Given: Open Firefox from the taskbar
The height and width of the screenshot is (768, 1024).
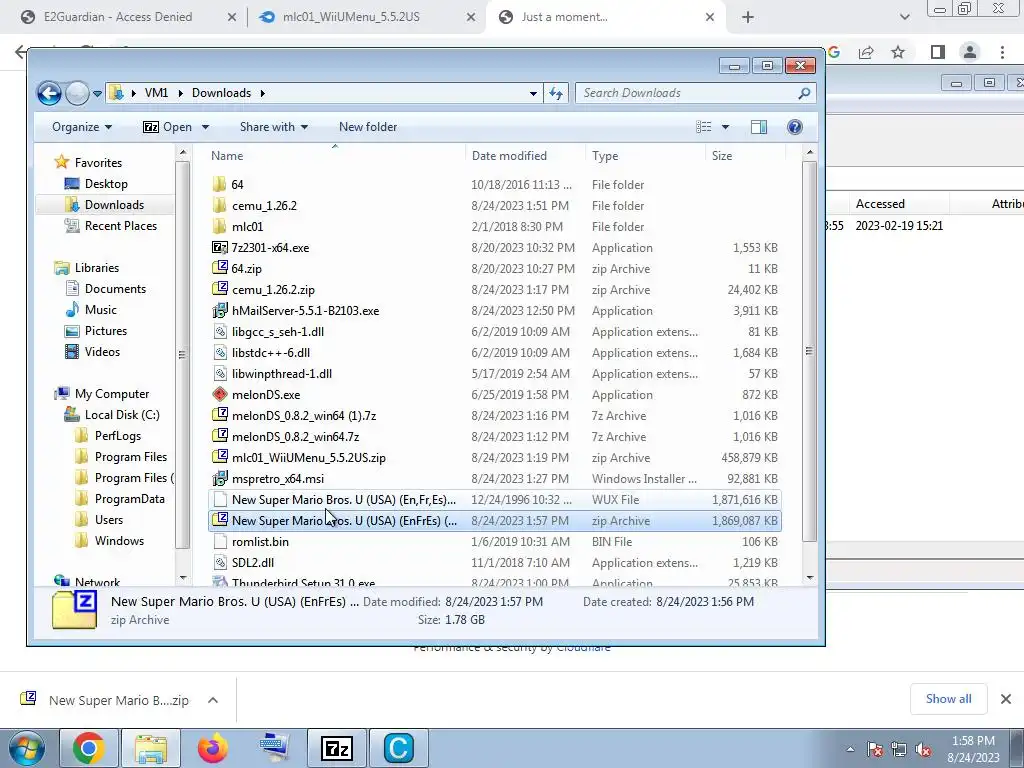Looking at the screenshot, I should [213, 748].
